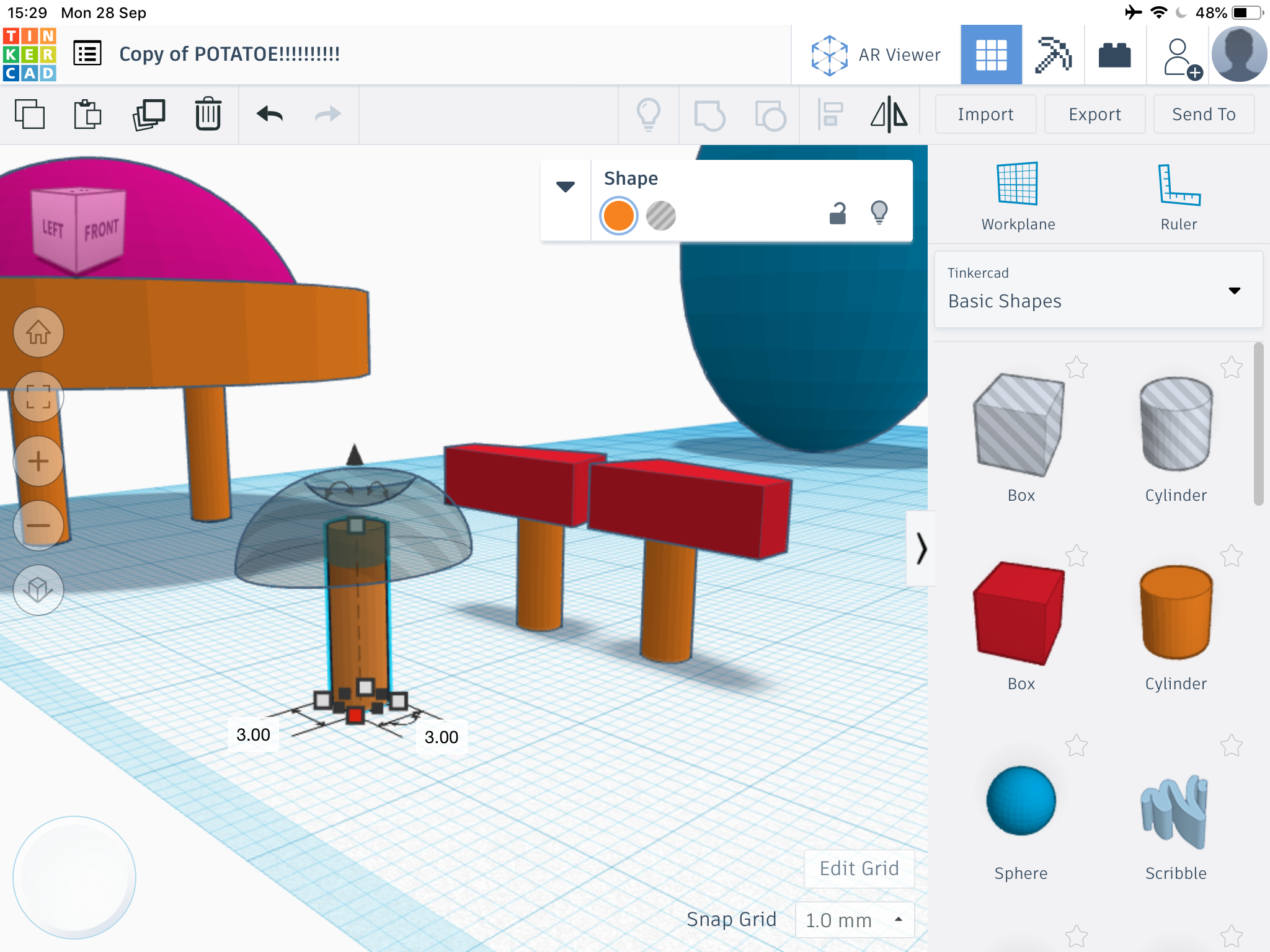The image size is (1270, 952).
Task: Click the Import button
Action: coord(985,114)
